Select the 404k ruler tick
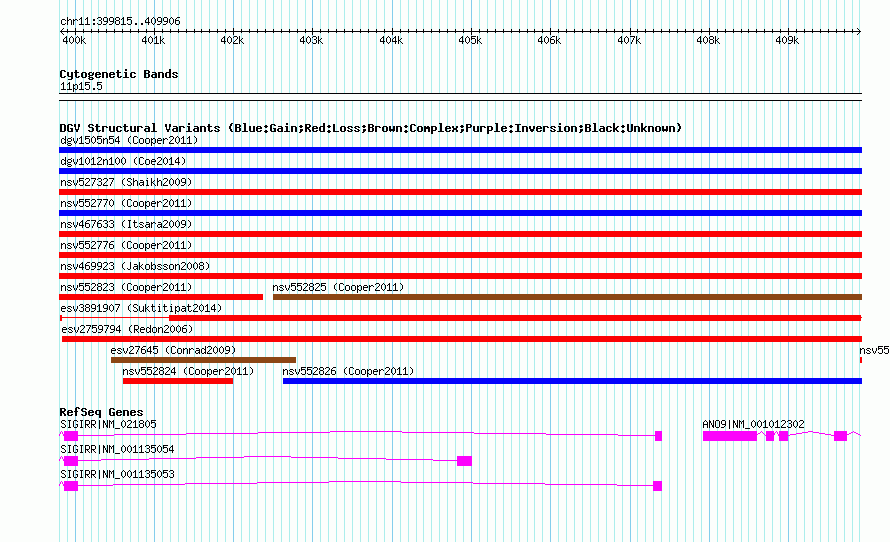This screenshot has width=890, height=542. [391, 40]
